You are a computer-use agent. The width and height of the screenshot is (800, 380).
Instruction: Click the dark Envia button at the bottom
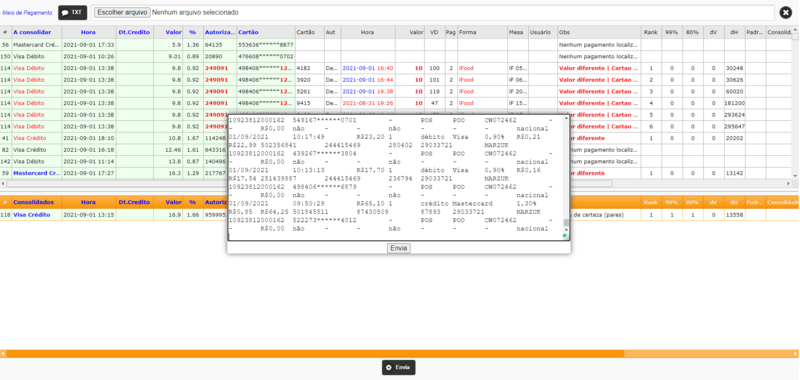pos(398,367)
